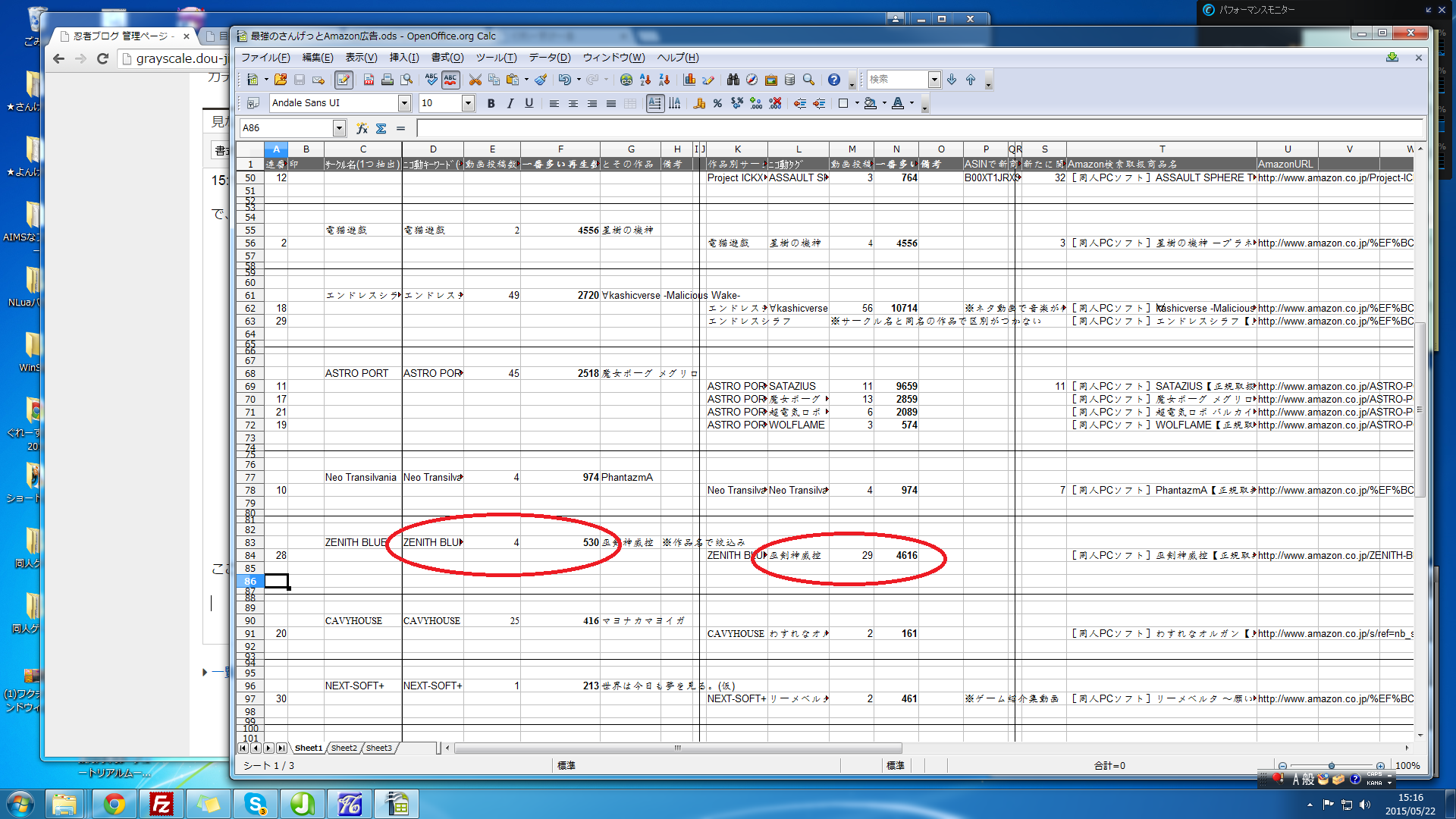Click Find & Replace binoculars icon
This screenshot has width=1456, height=819.
pos(733,80)
